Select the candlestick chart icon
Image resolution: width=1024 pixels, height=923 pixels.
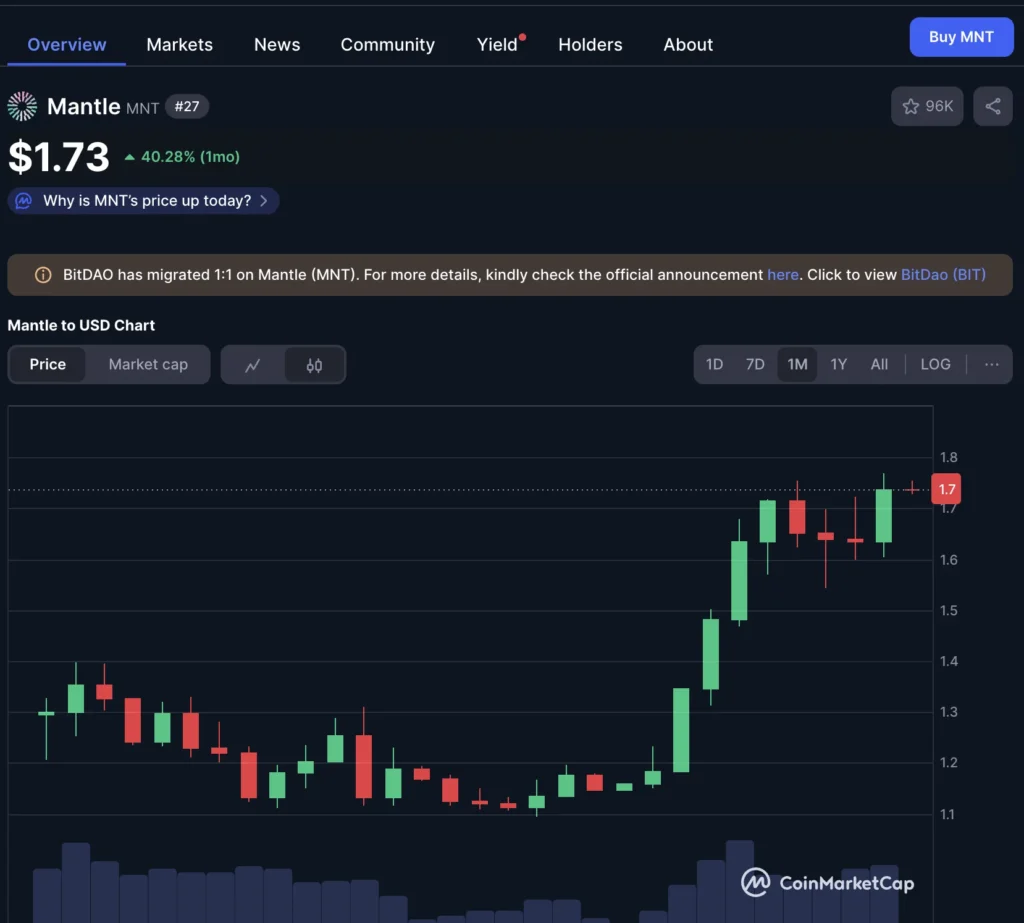(314, 365)
